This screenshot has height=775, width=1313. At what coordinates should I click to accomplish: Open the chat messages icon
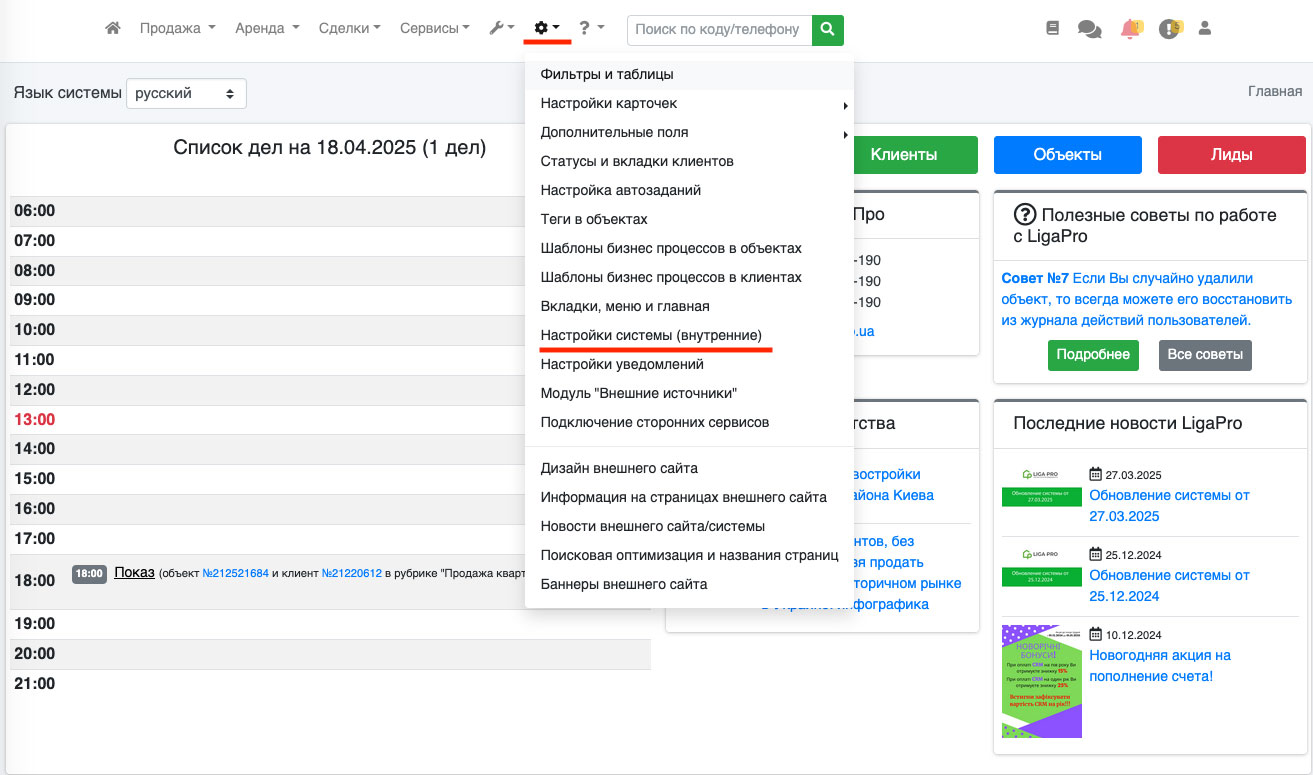[1089, 29]
